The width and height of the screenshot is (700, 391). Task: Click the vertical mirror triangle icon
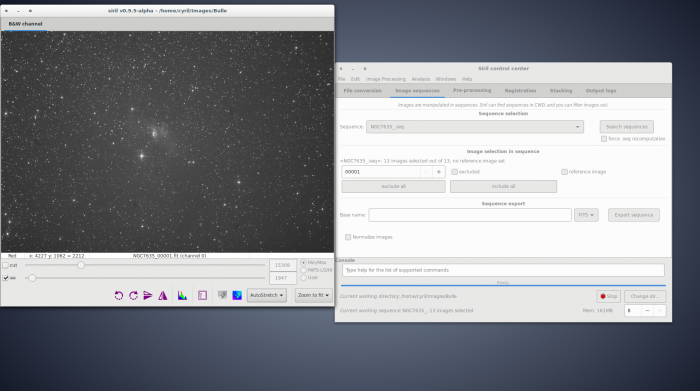(x=162, y=295)
